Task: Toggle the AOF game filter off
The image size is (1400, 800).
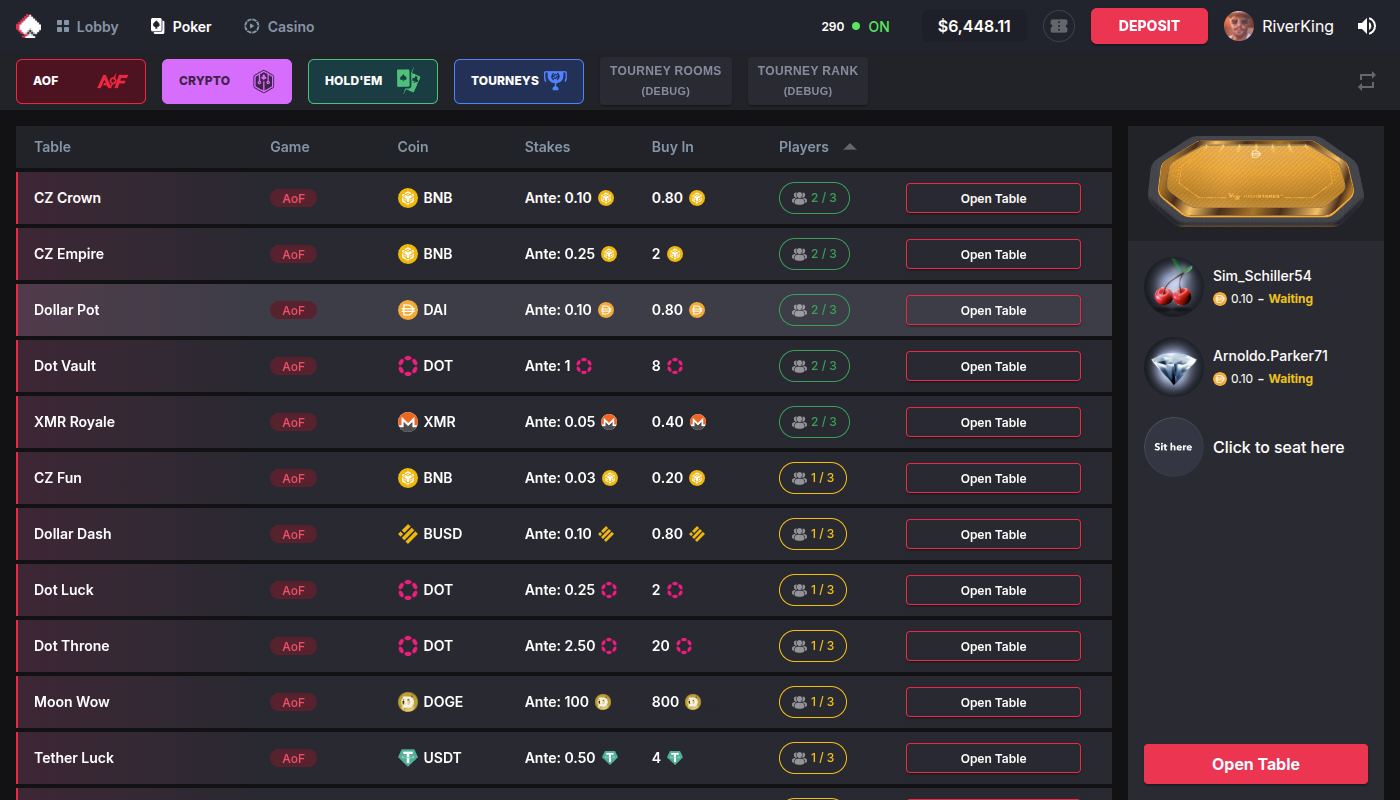Action: tap(80, 81)
